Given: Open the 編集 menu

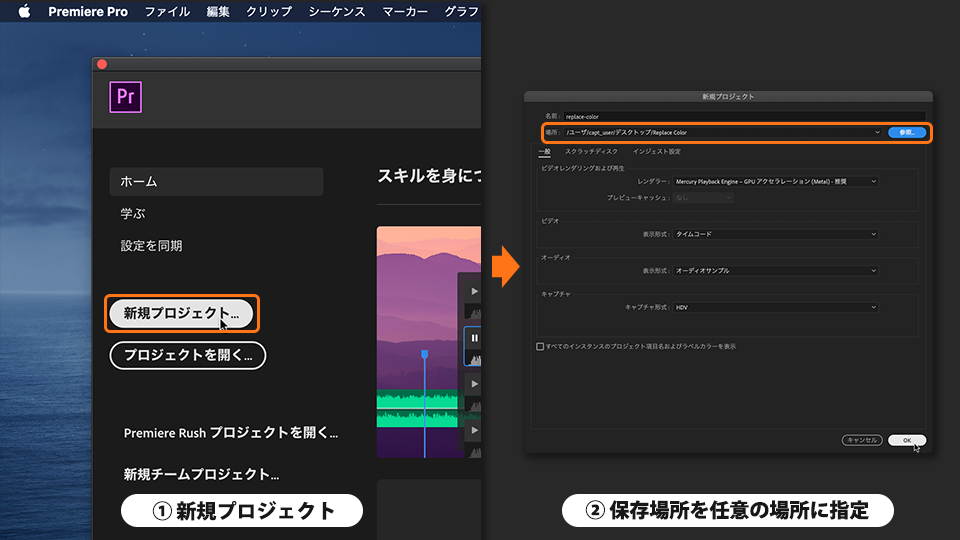Looking at the screenshot, I should 218,12.
